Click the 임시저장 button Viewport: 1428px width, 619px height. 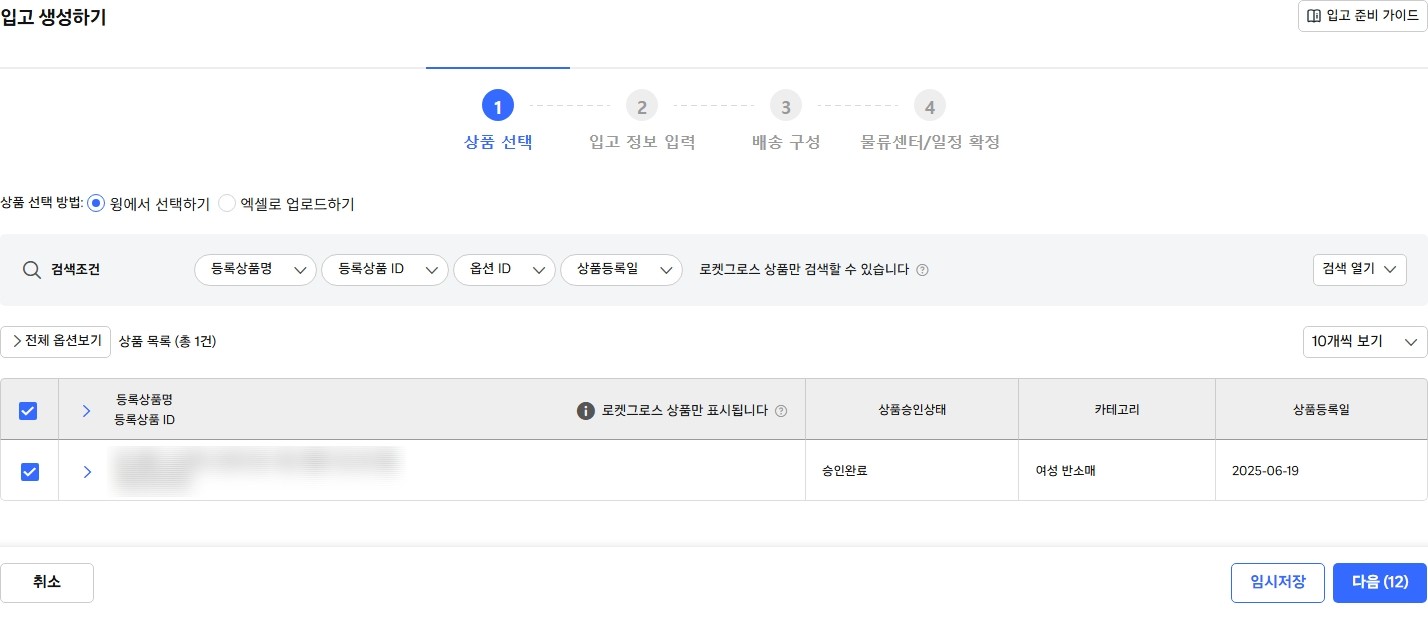tap(1277, 583)
